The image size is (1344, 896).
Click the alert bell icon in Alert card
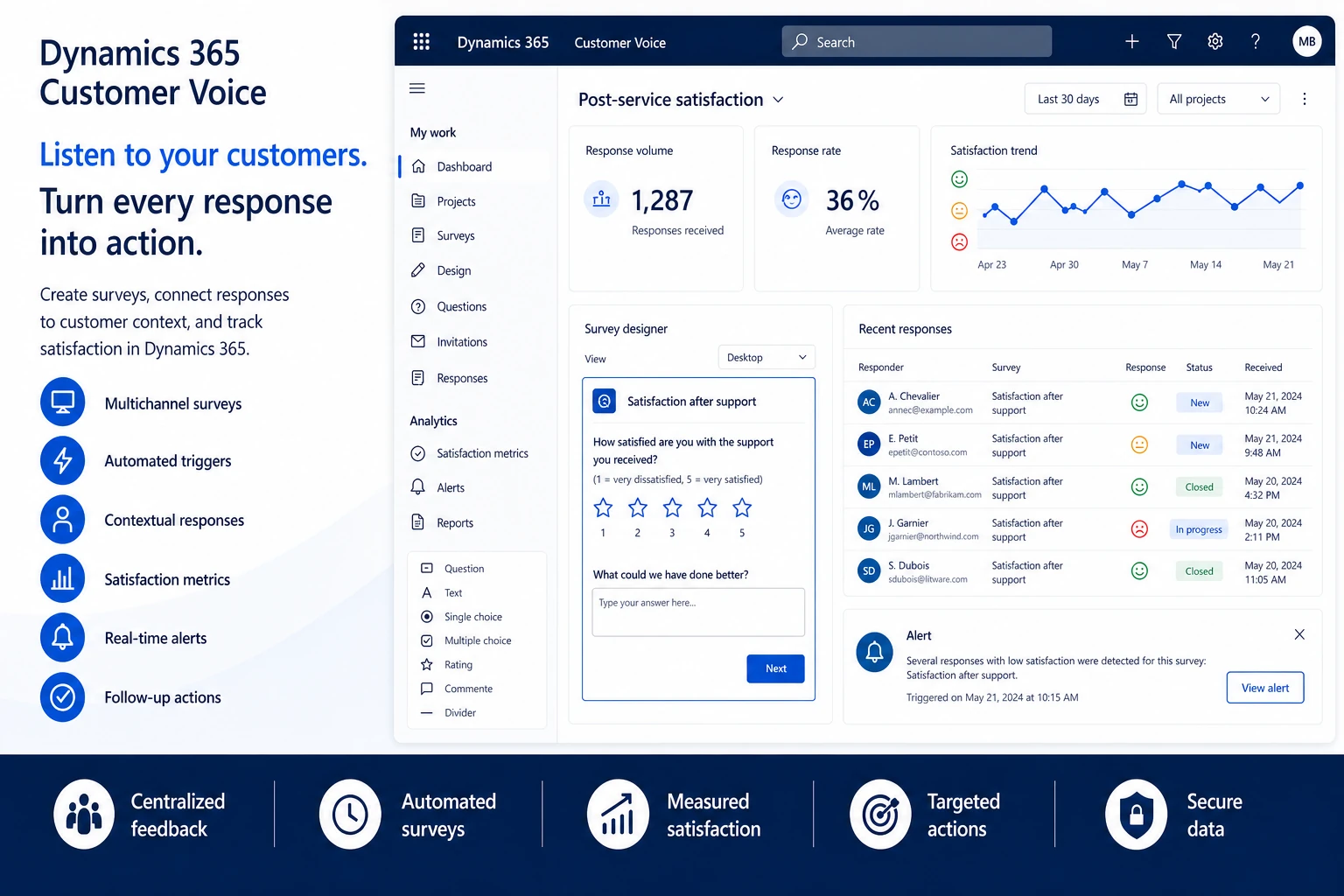tap(874, 652)
